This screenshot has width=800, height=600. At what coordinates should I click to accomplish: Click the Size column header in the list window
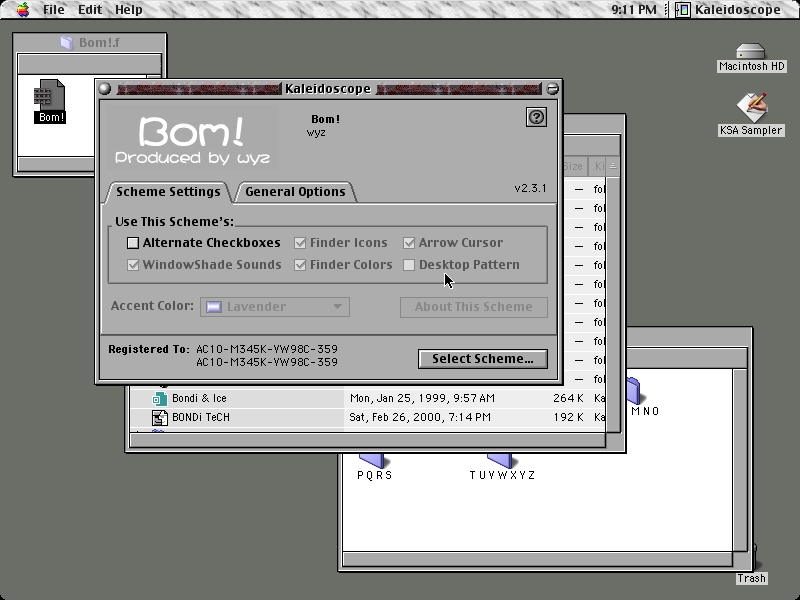click(574, 166)
